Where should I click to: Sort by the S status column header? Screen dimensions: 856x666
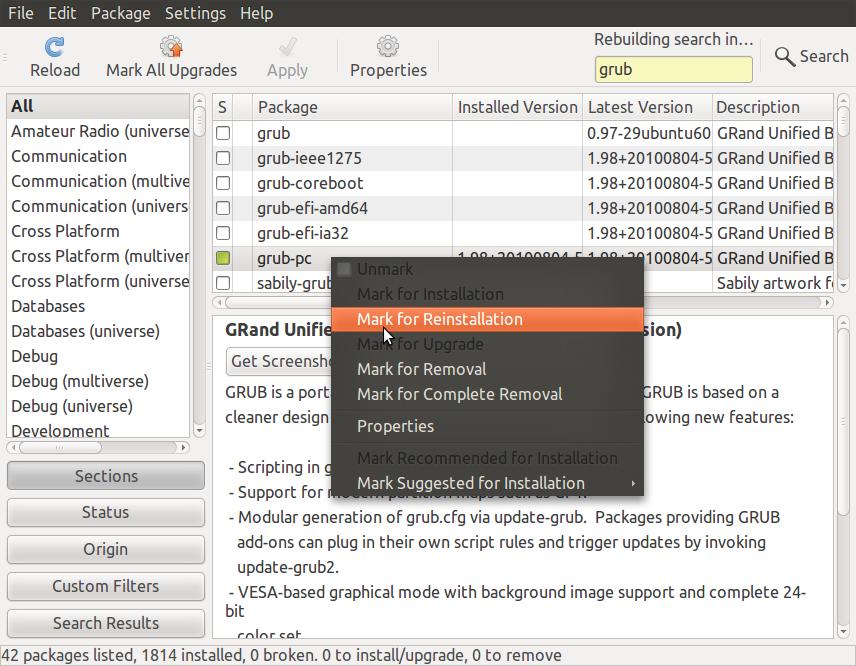[x=222, y=107]
